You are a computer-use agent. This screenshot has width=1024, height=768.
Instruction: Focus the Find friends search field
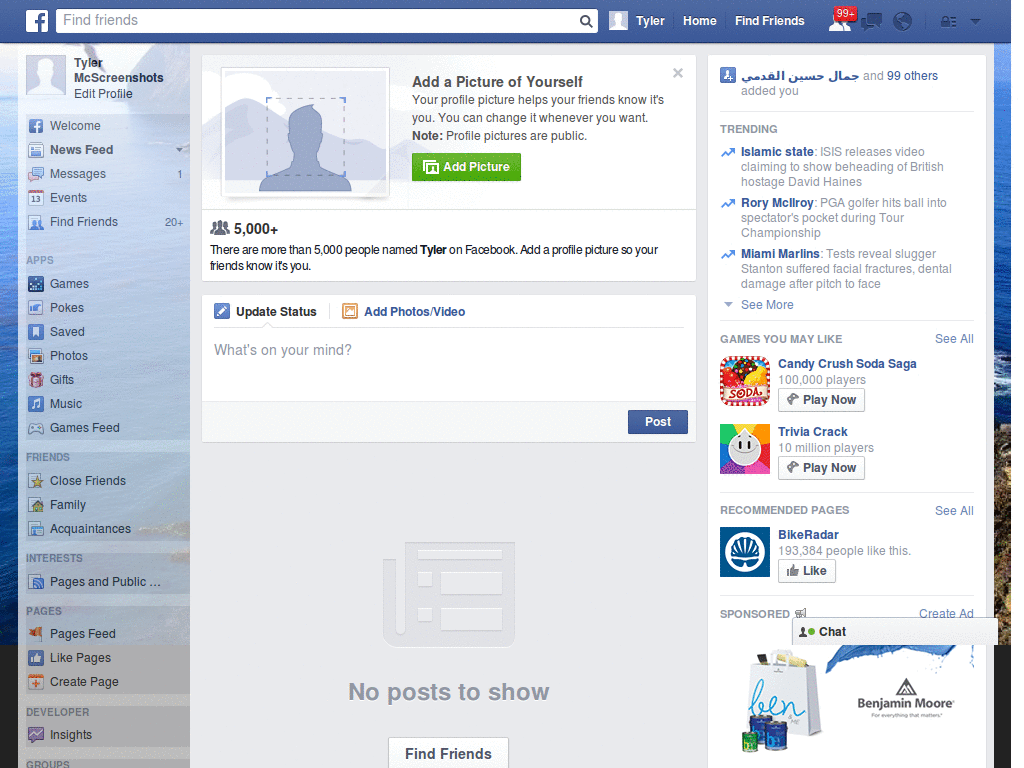pos(318,21)
